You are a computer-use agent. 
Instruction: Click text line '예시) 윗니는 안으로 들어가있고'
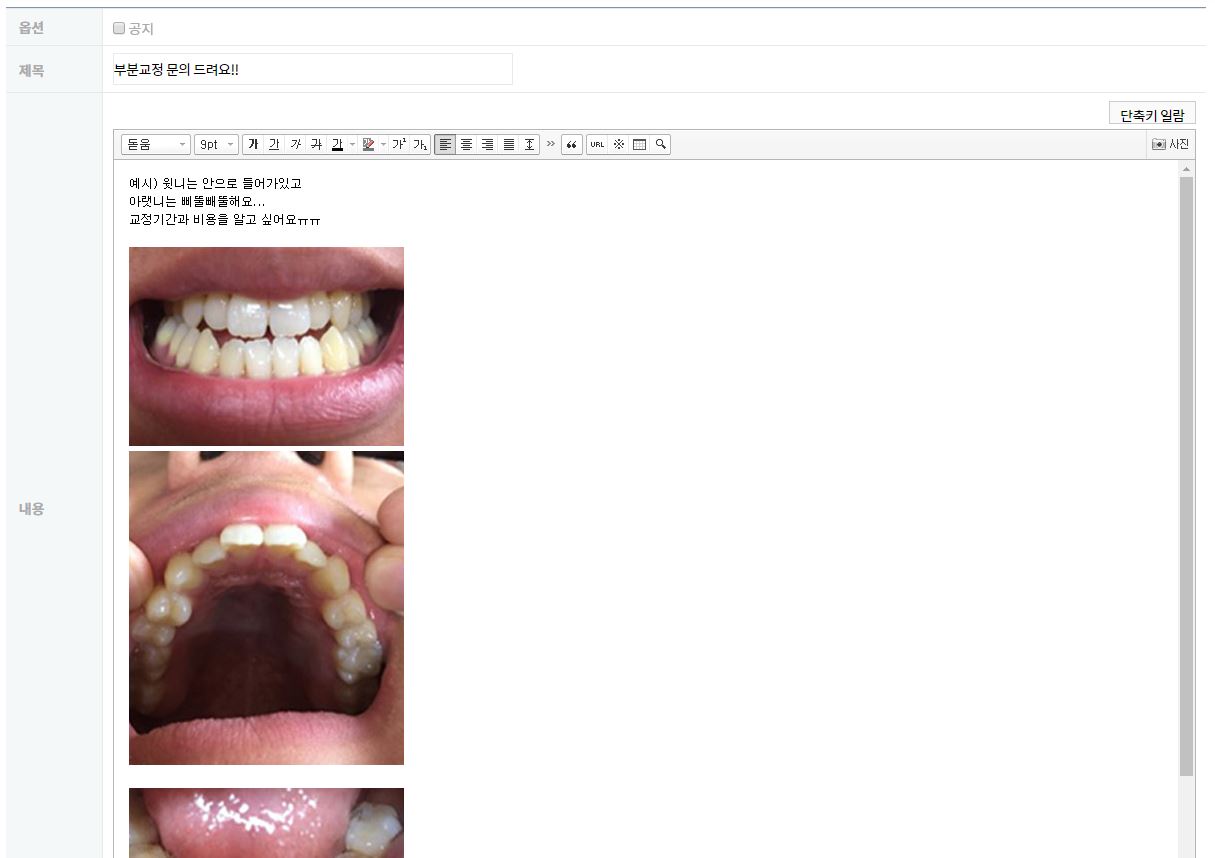click(215, 184)
